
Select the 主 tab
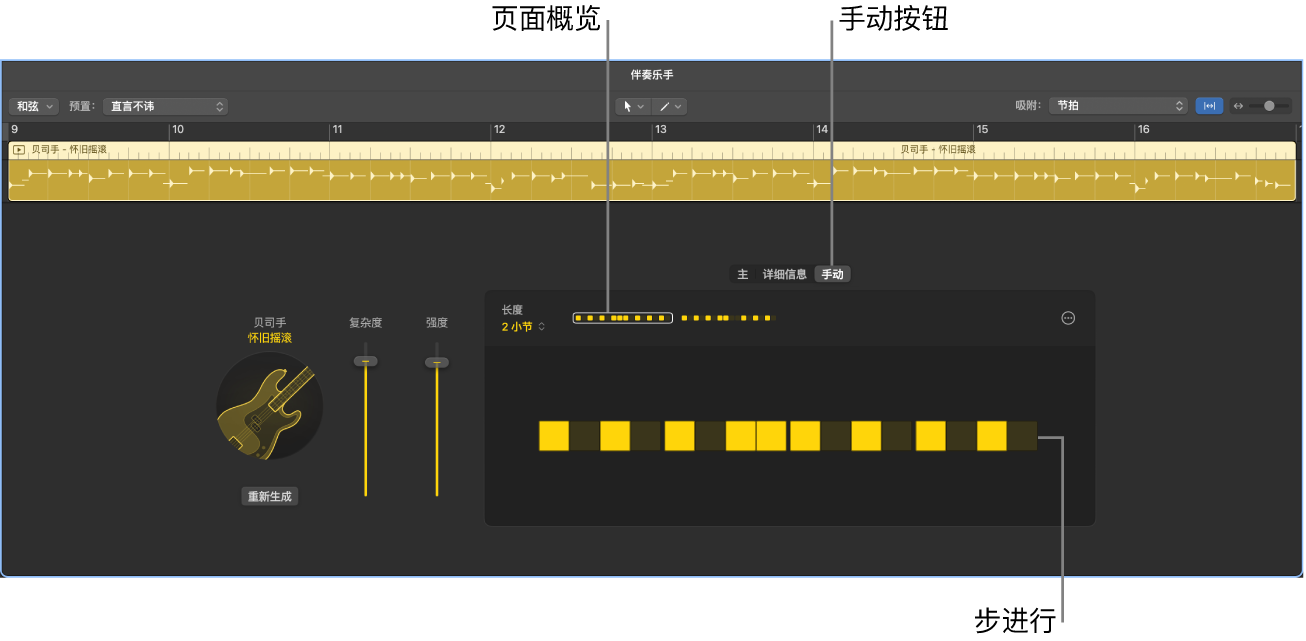coord(742,273)
